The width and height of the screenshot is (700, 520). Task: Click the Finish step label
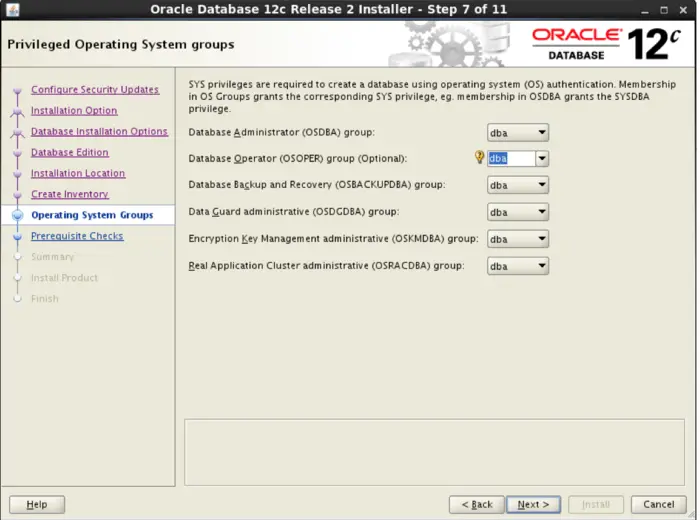pyautogui.click(x=45, y=299)
